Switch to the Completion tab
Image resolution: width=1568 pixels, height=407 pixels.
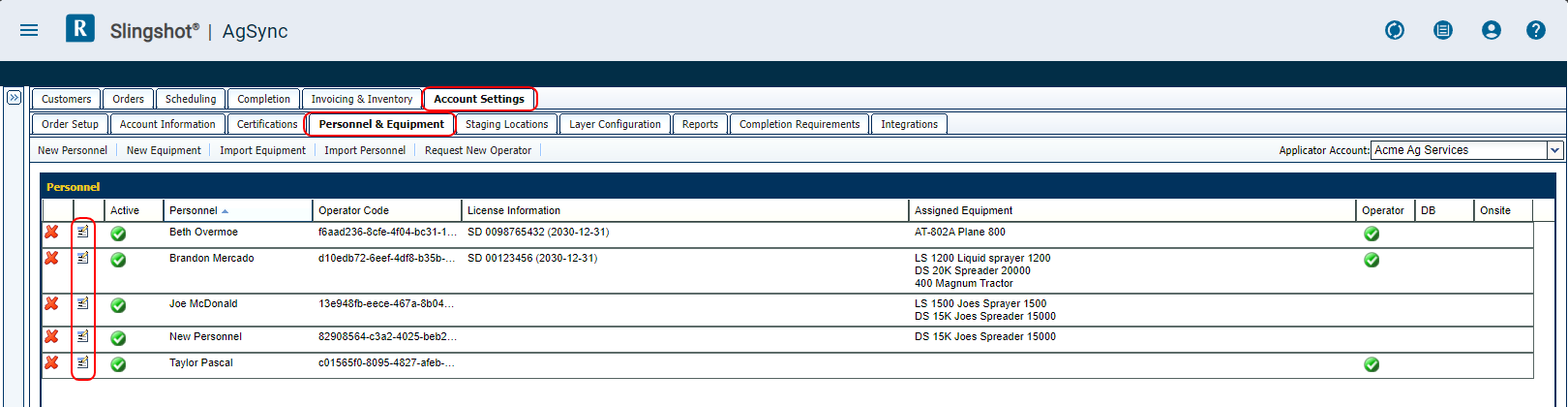click(263, 99)
